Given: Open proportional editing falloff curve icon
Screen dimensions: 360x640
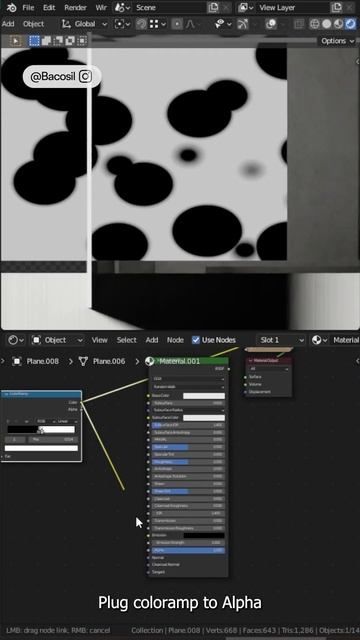Looking at the screenshot, I should [x=190, y=24].
